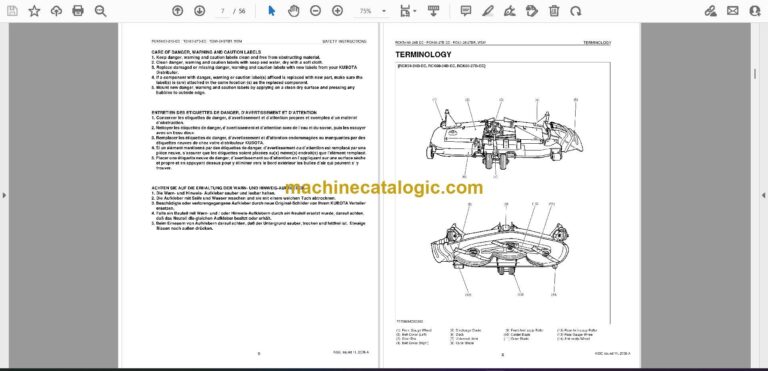Expand the left navigation pane arrow

(x=4, y=195)
